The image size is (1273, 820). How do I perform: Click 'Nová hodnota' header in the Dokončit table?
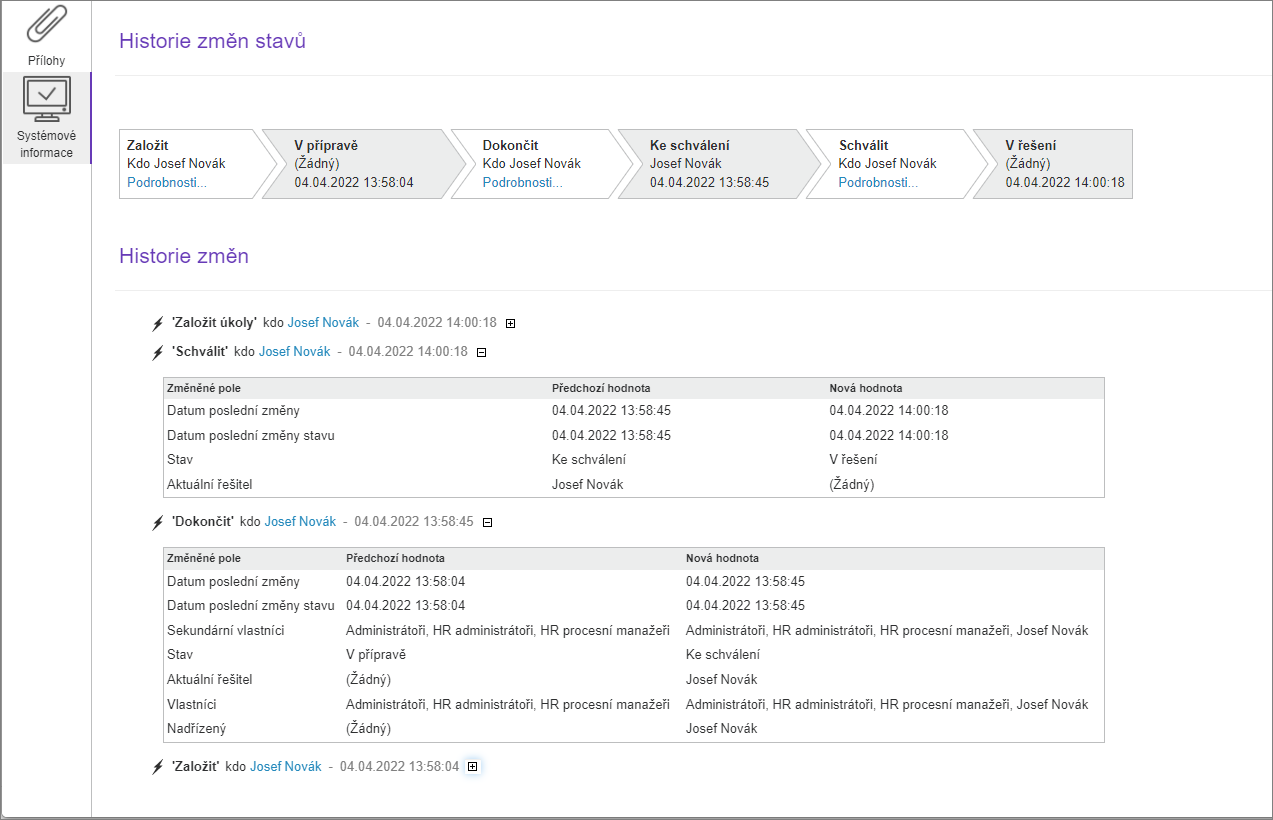click(x=722, y=558)
